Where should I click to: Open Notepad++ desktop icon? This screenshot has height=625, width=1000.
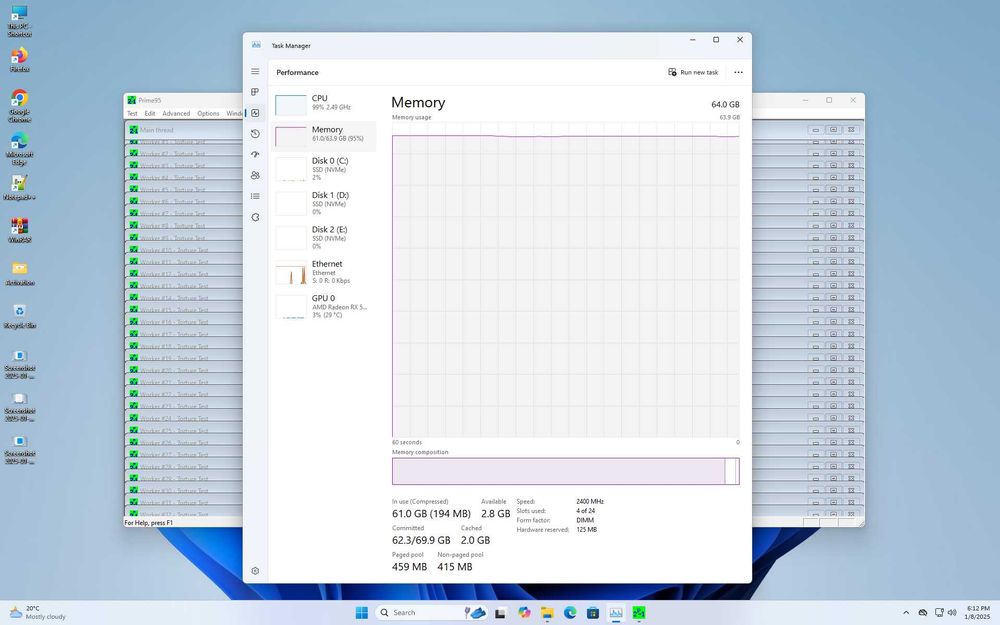pyautogui.click(x=19, y=188)
